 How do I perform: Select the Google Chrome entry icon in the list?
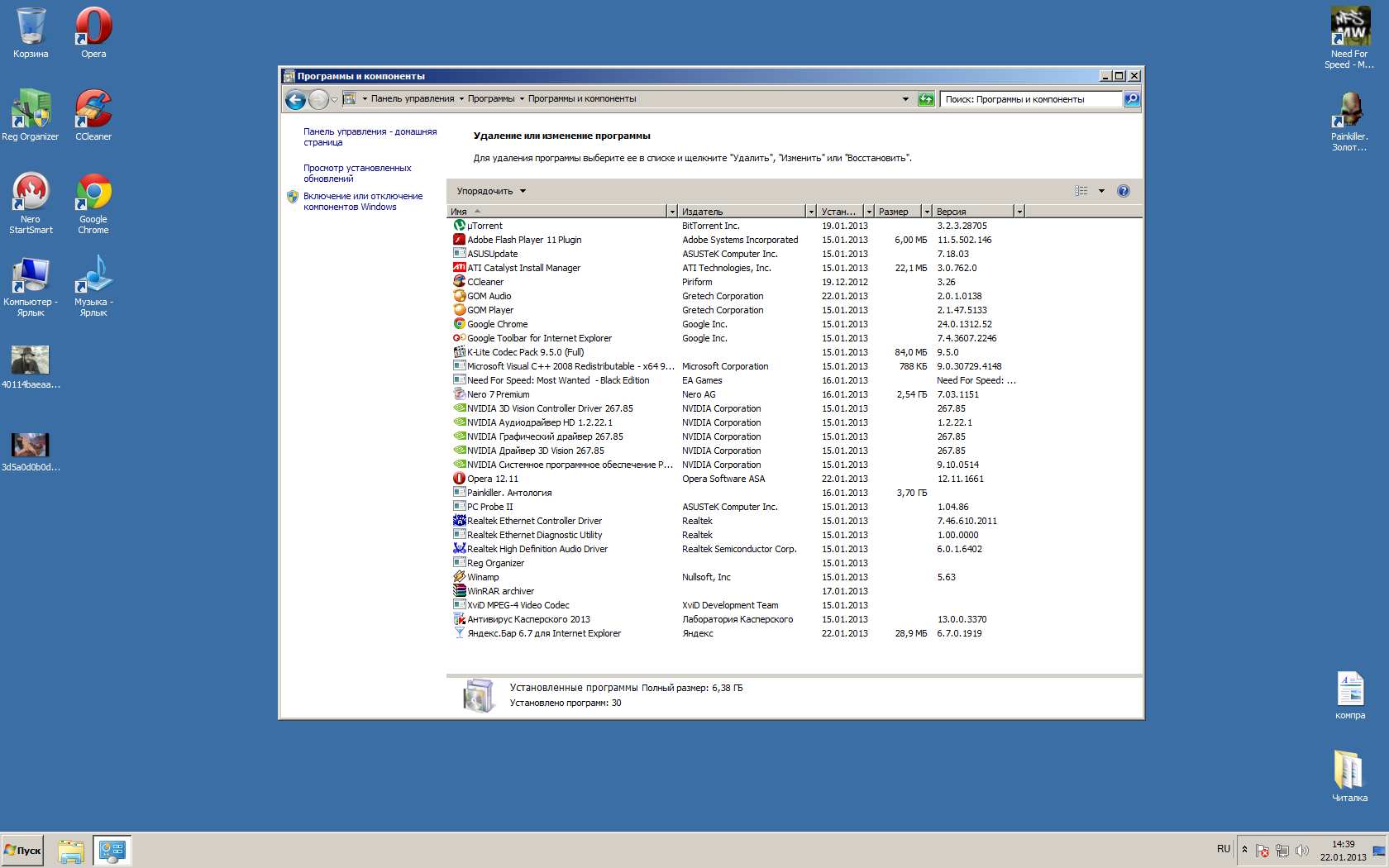(460, 324)
